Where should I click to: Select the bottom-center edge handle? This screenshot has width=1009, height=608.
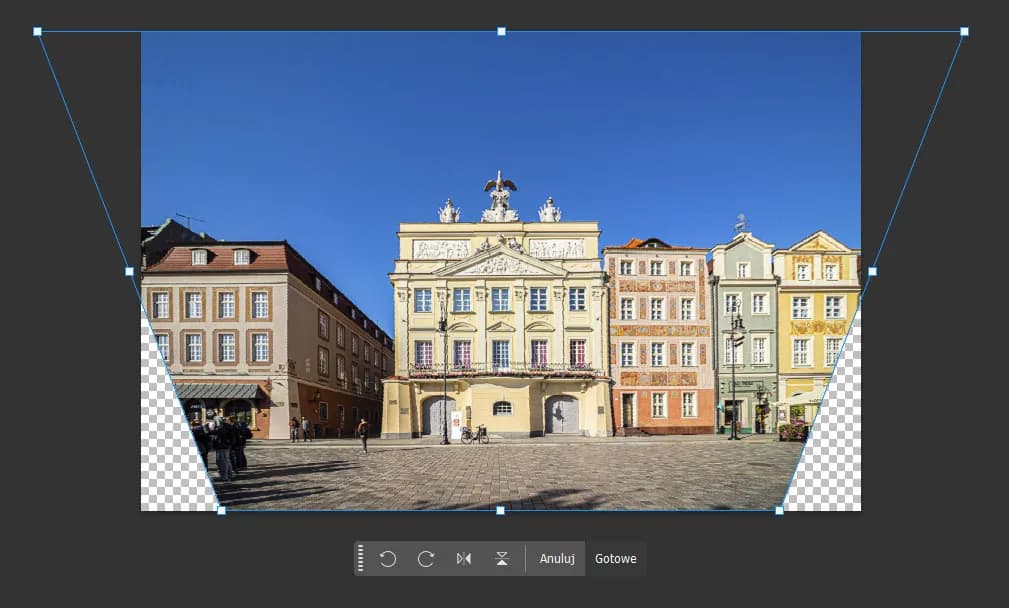click(x=498, y=511)
